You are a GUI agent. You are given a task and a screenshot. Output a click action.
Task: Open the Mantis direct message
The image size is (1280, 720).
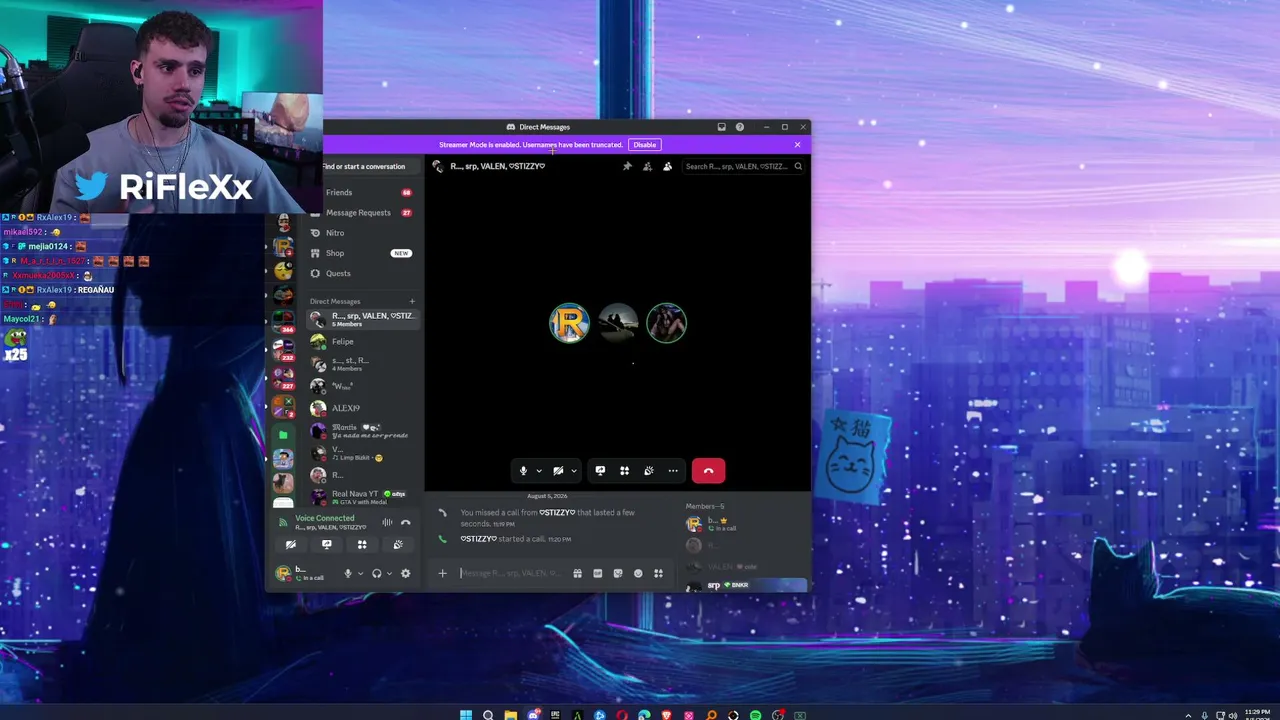361,431
